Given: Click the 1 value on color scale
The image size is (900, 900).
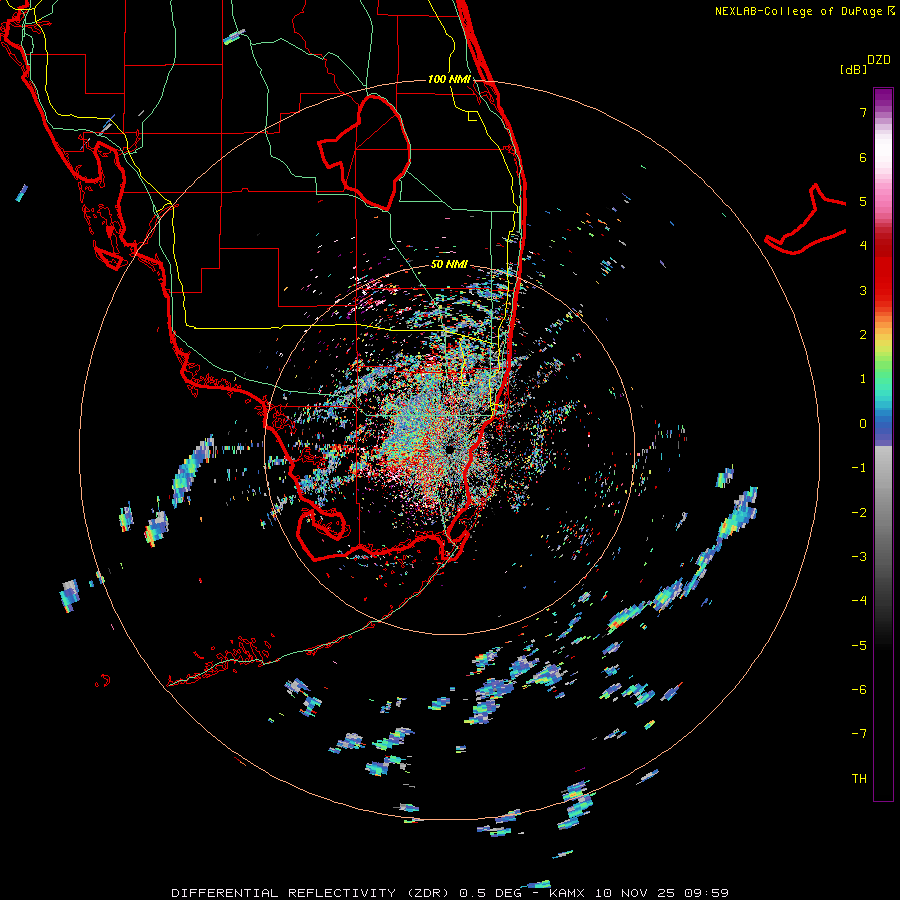Looking at the screenshot, I should point(863,379).
